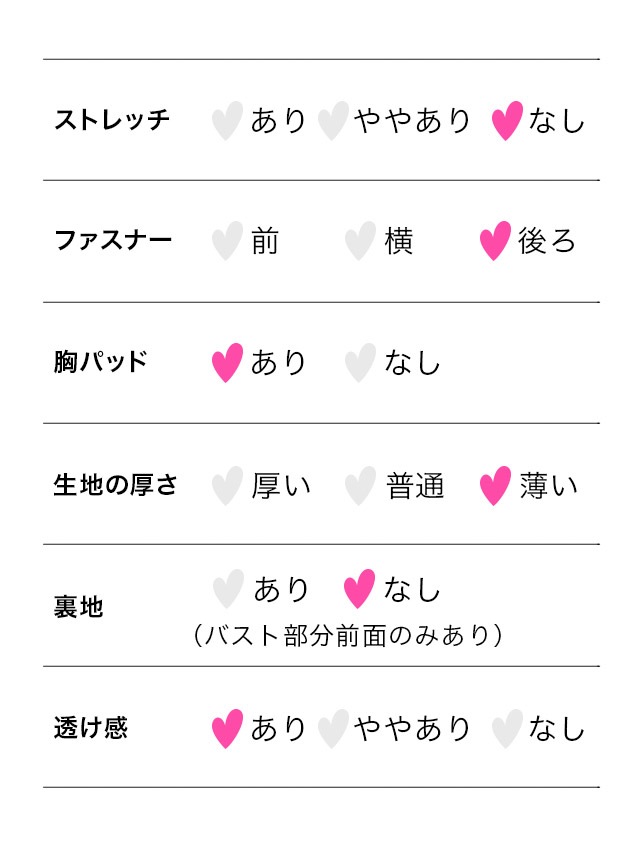This screenshot has width=640, height=854.
Task: Click the ストレッチ row label
Action: click(x=112, y=120)
